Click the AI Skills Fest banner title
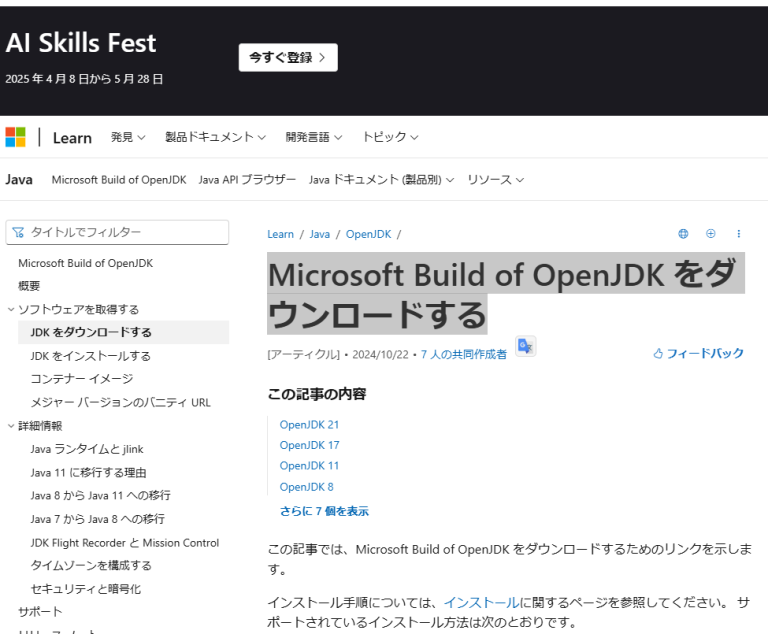This screenshot has height=634, width=768. point(81,43)
